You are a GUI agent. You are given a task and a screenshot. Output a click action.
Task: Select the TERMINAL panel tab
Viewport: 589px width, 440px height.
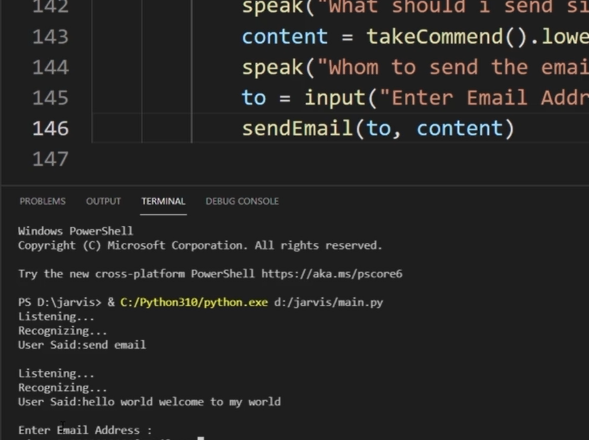(163, 201)
